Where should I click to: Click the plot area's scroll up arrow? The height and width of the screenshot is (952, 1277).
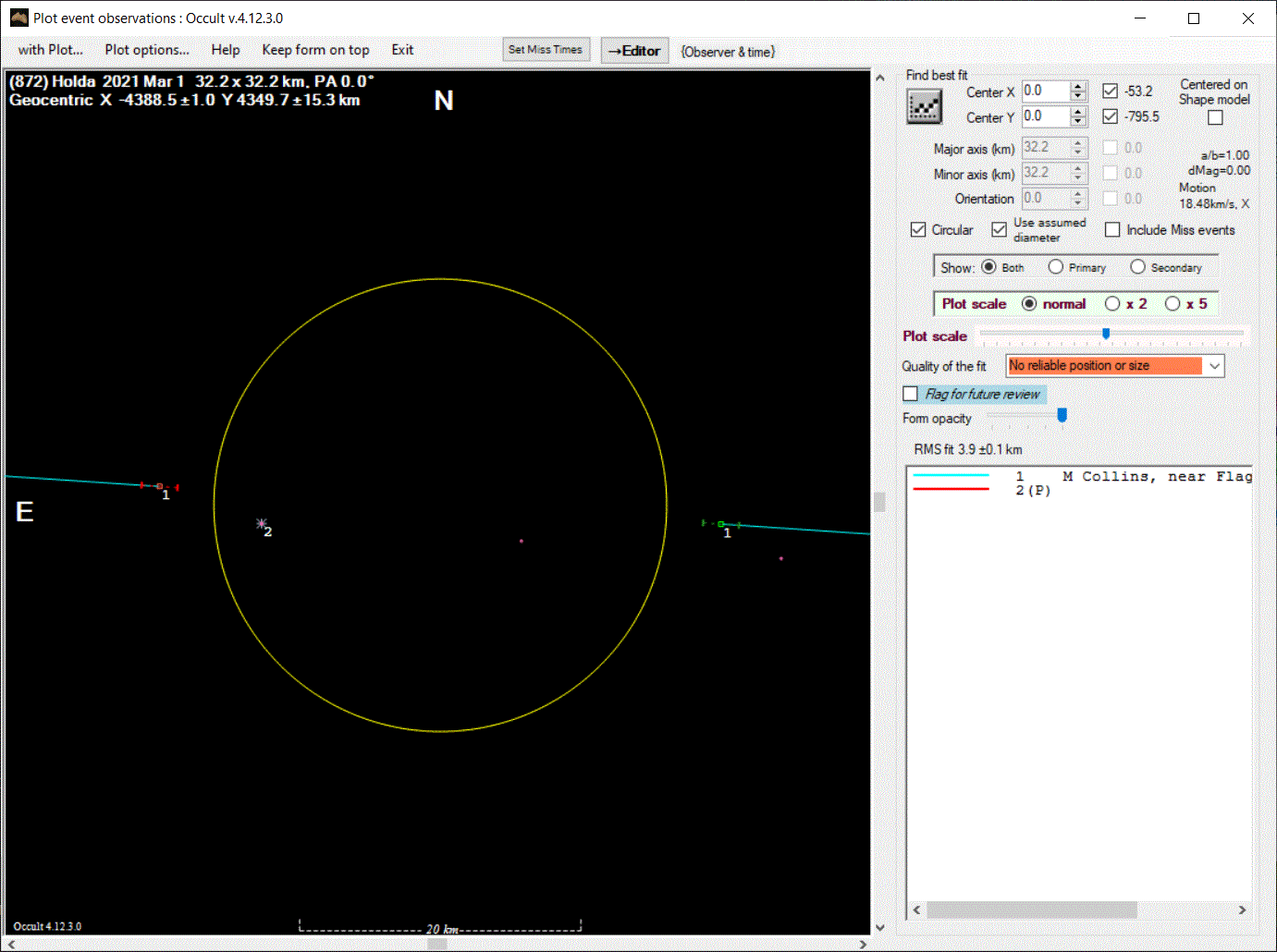[x=879, y=78]
